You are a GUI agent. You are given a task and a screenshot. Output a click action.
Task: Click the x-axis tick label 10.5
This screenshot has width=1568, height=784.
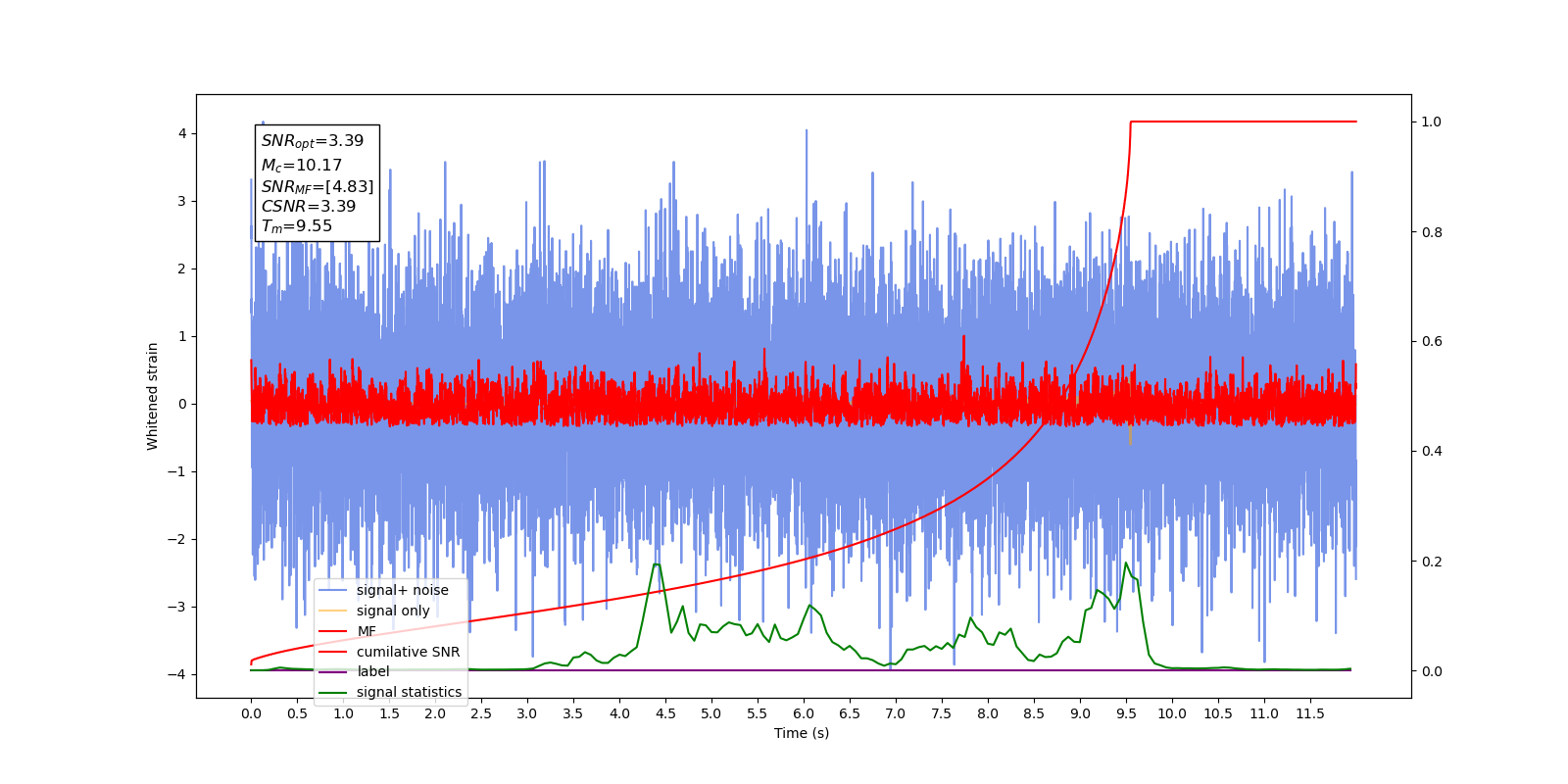tap(1218, 713)
